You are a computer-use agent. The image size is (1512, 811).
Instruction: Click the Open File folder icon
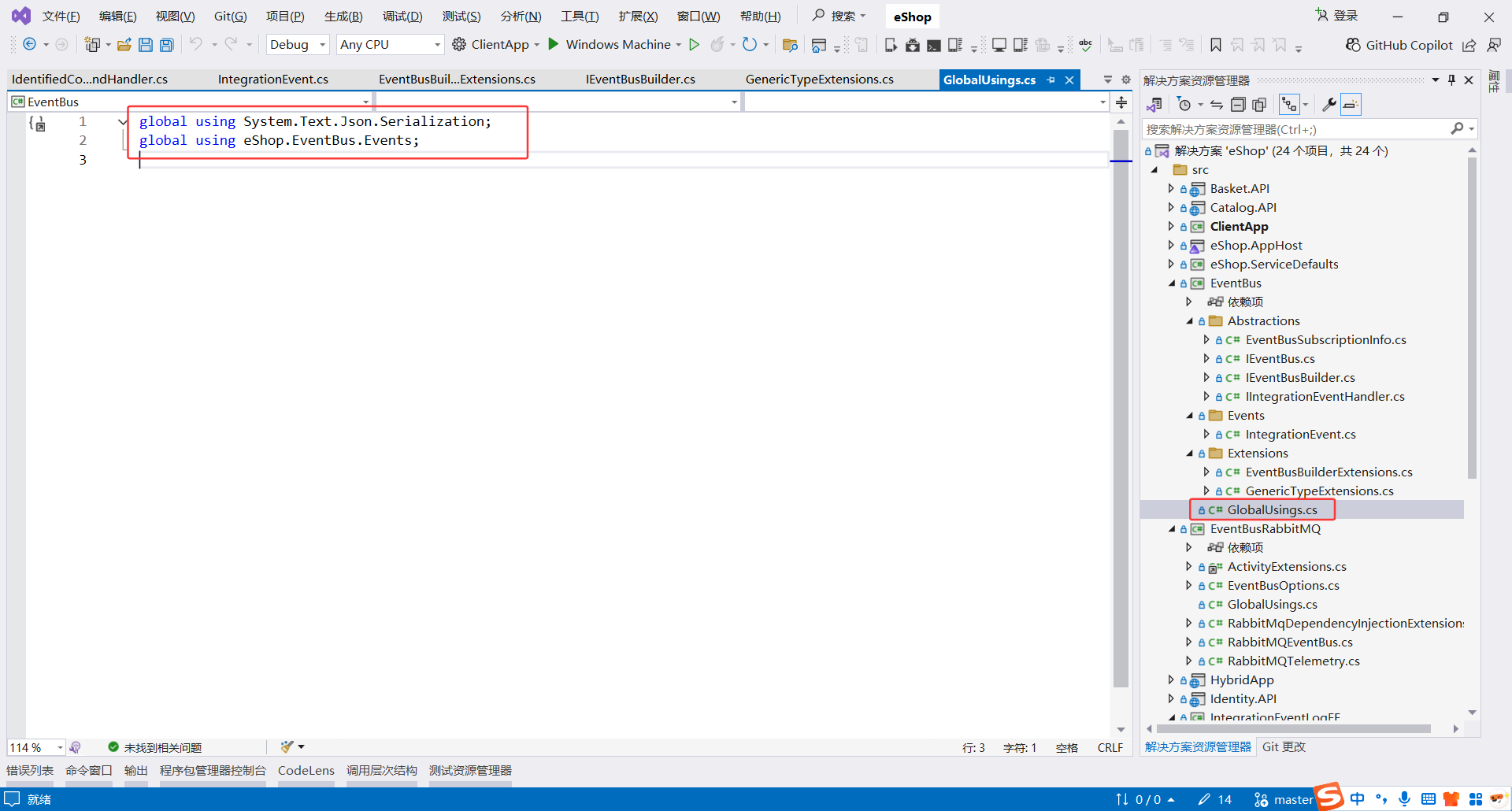[124, 45]
